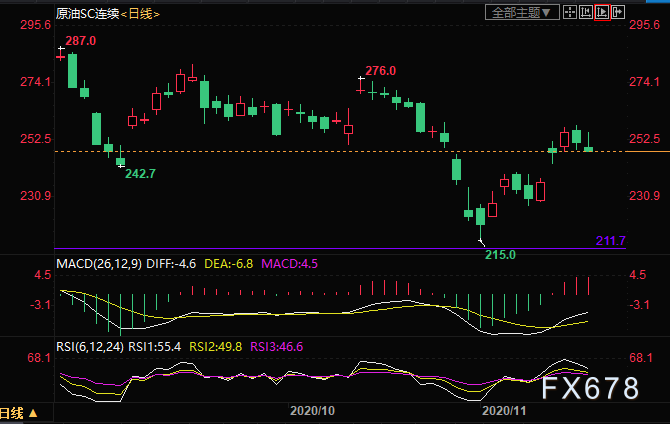Click the purple 211.7 support level label

(x=611, y=241)
